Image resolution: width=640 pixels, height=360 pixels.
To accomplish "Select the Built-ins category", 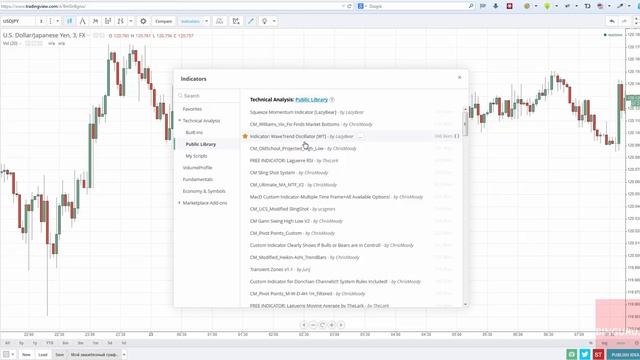I will tap(194, 133).
